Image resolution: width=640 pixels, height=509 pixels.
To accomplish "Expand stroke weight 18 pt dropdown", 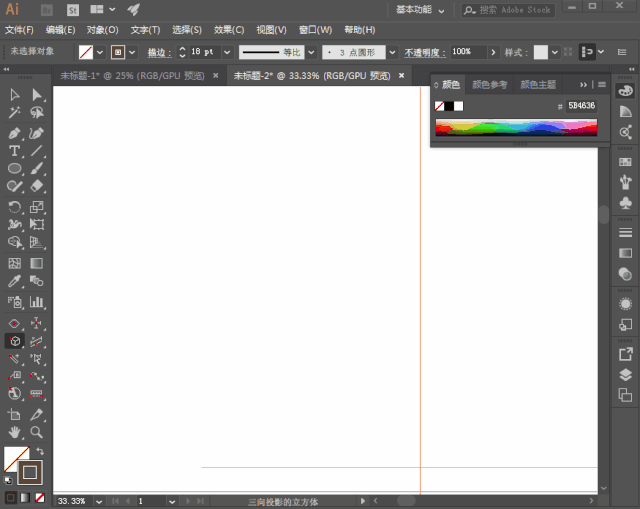I will point(227,52).
